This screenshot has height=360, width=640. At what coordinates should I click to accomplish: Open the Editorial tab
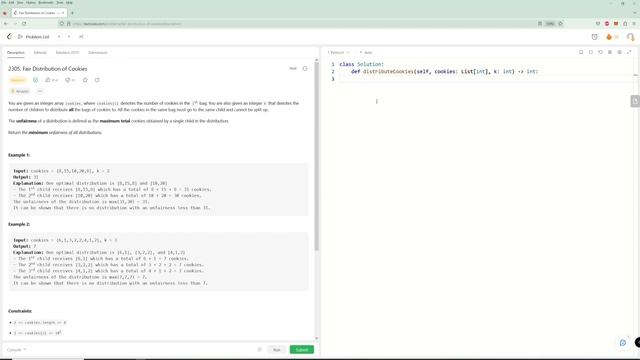coord(40,53)
